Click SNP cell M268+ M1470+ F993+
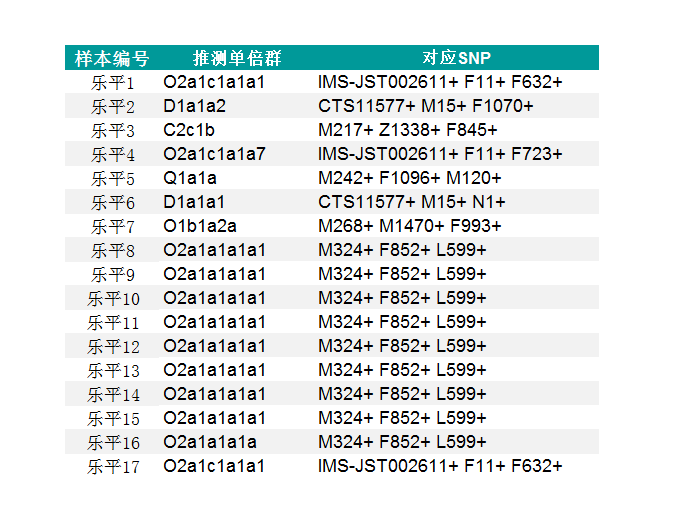The width and height of the screenshot is (687, 523). point(410,226)
